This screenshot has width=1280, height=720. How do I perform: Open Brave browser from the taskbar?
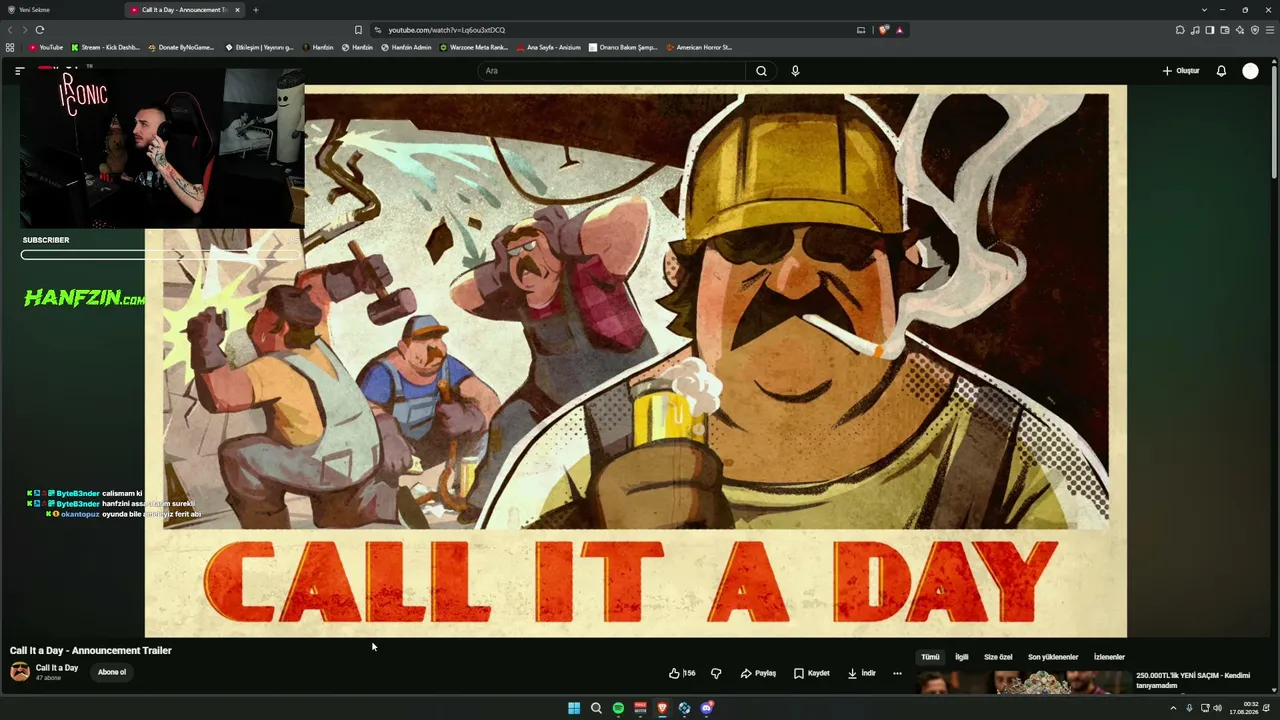[x=662, y=708]
